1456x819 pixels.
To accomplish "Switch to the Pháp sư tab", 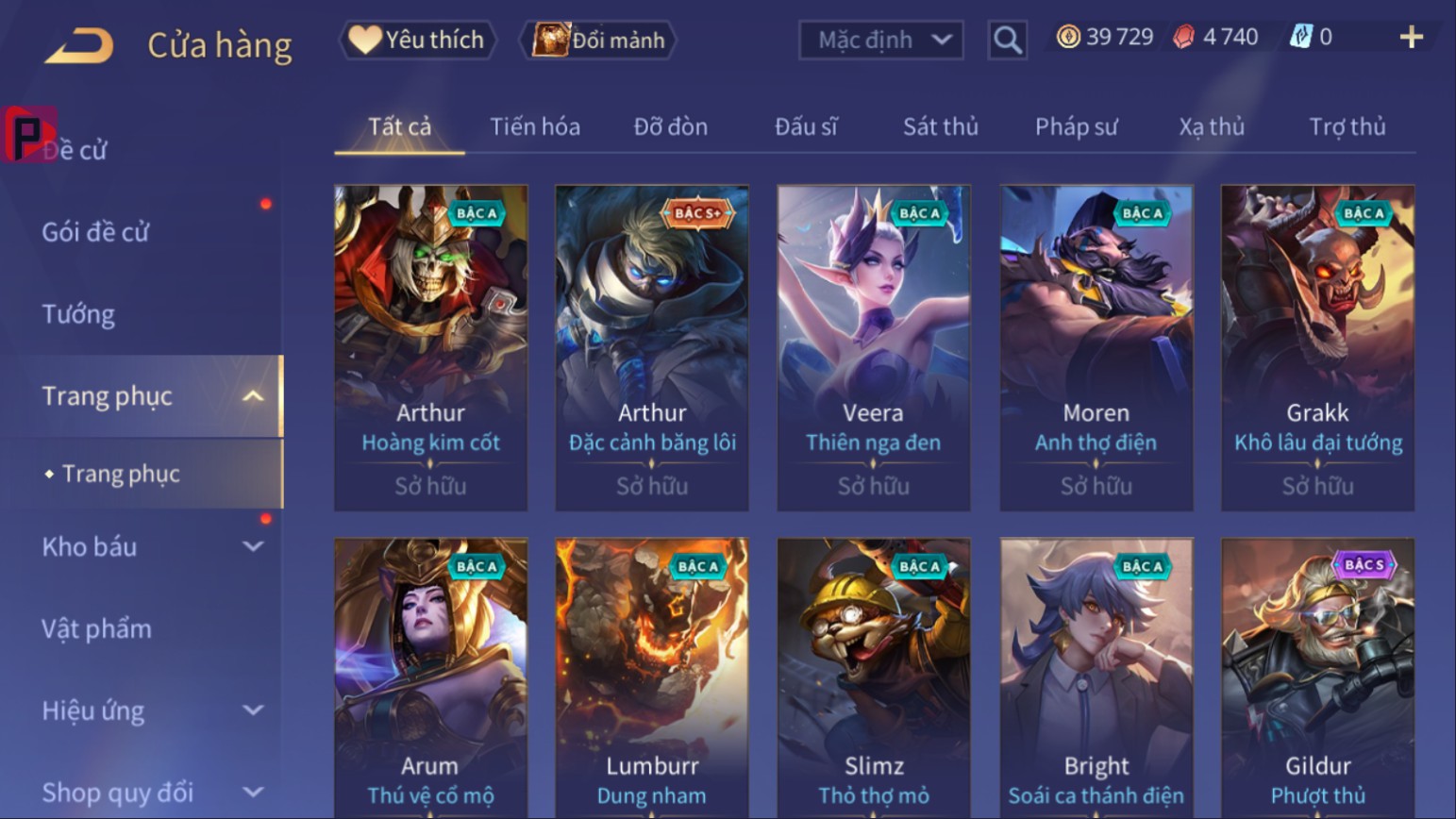I will [x=1077, y=126].
